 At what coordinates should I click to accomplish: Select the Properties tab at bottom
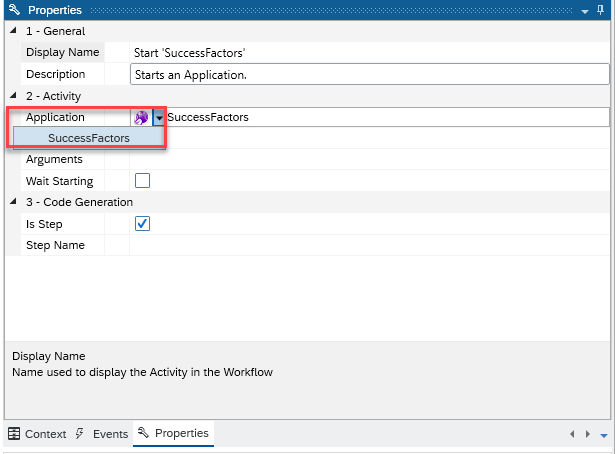point(173,433)
